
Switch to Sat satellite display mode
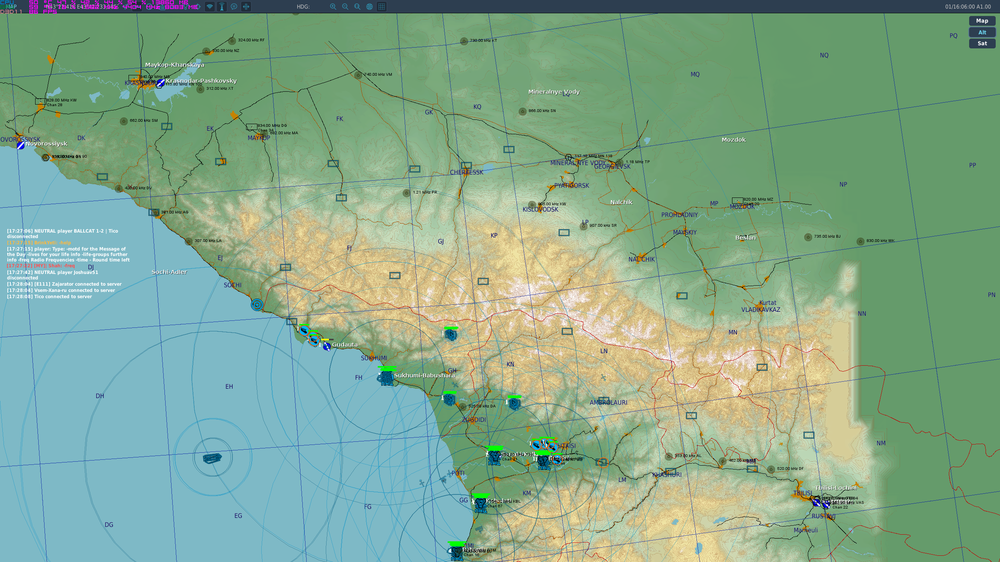(x=982, y=43)
